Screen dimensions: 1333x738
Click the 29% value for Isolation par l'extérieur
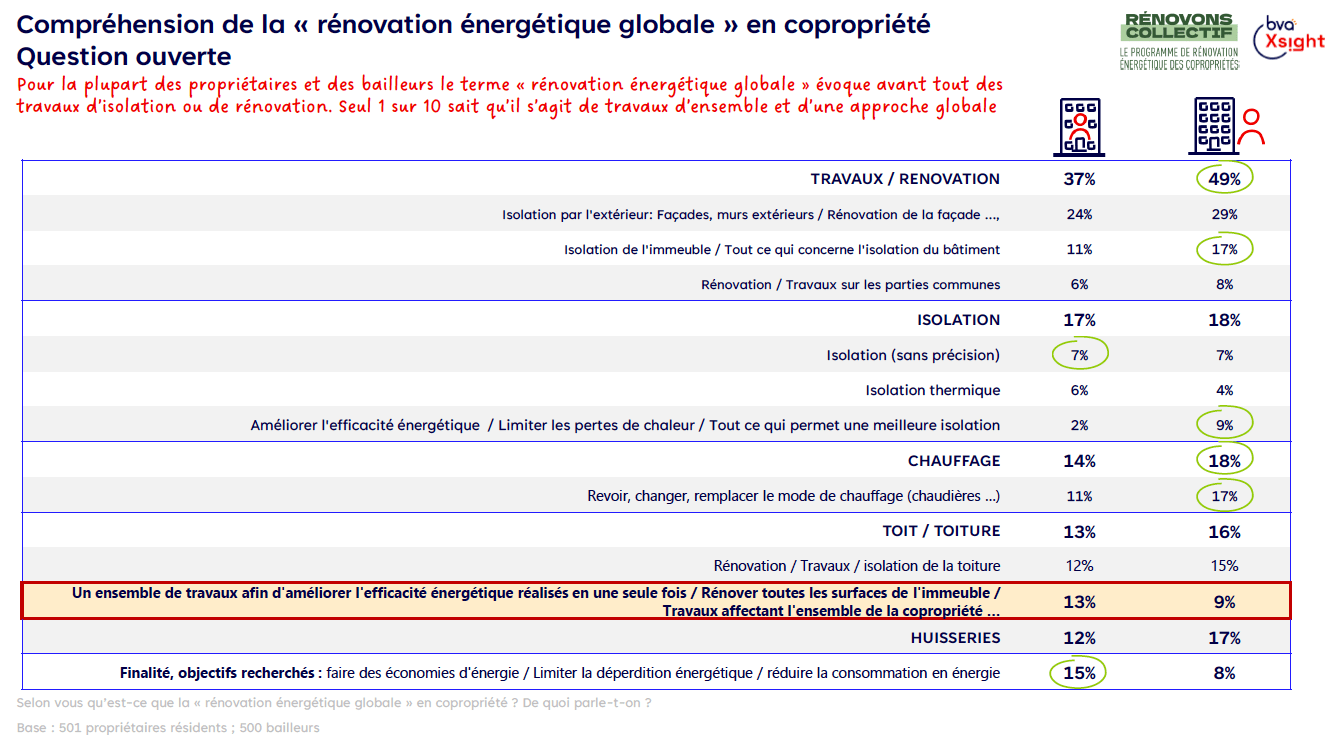click(1225, 214)
